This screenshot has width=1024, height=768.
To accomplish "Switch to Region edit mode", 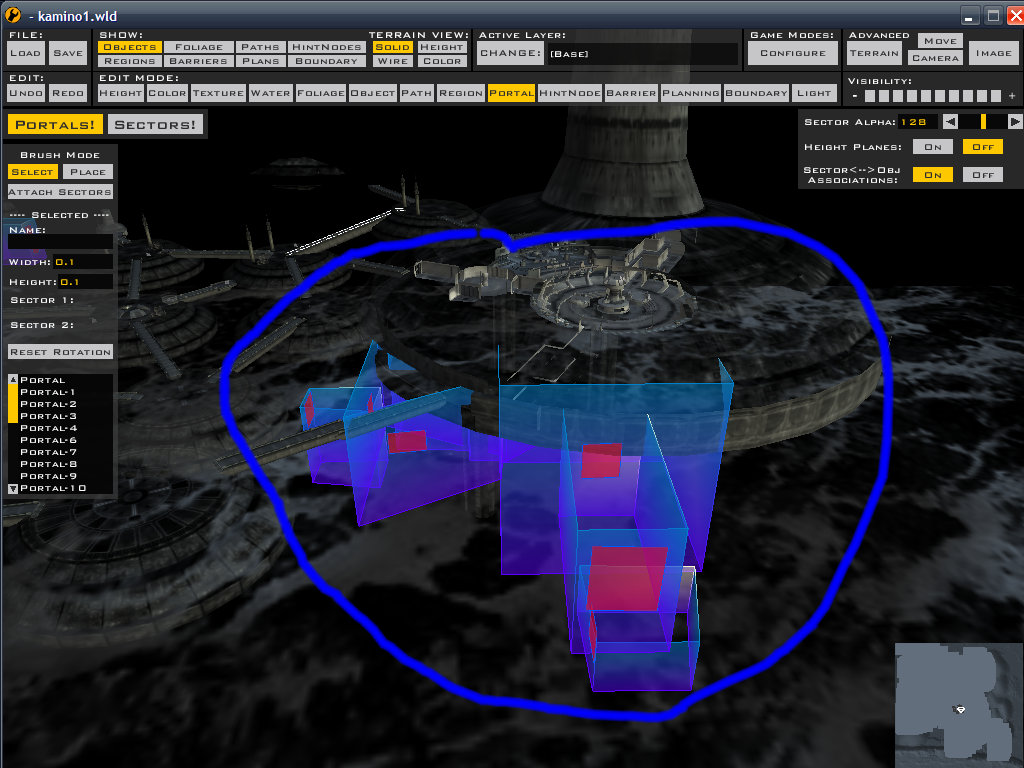I will click(461, 93).
